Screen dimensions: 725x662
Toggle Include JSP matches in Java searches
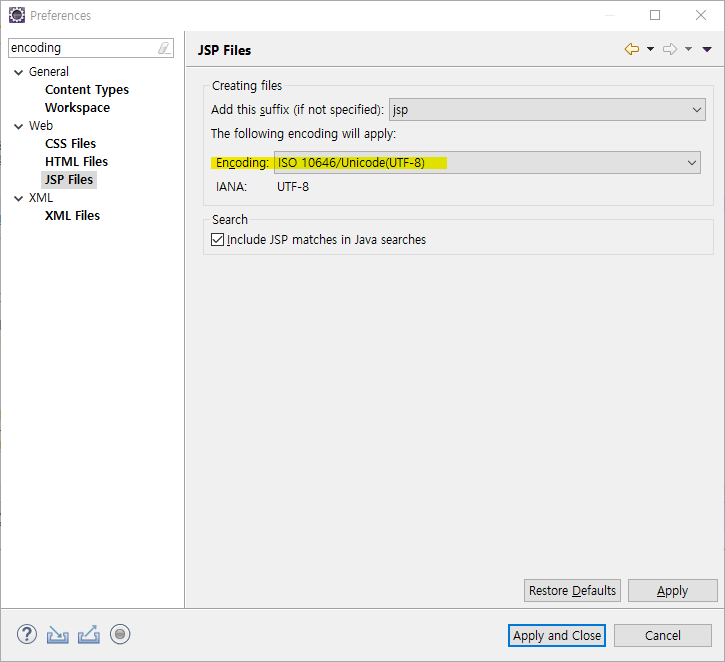217,239
